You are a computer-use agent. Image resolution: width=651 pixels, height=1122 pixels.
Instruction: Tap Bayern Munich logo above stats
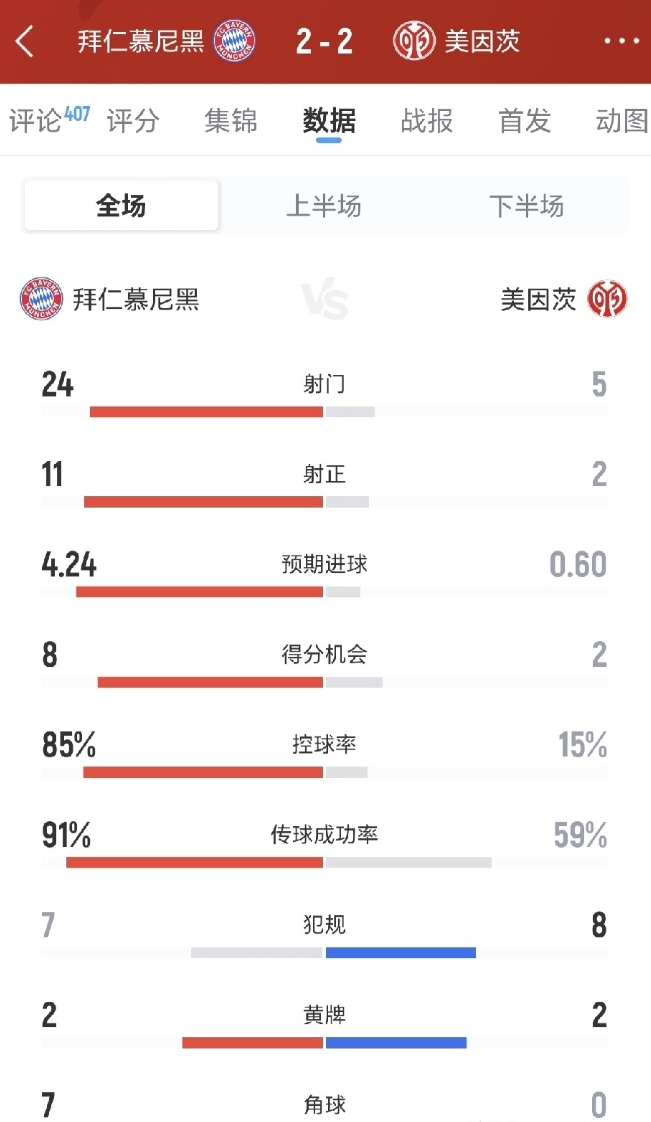[41, 299]
